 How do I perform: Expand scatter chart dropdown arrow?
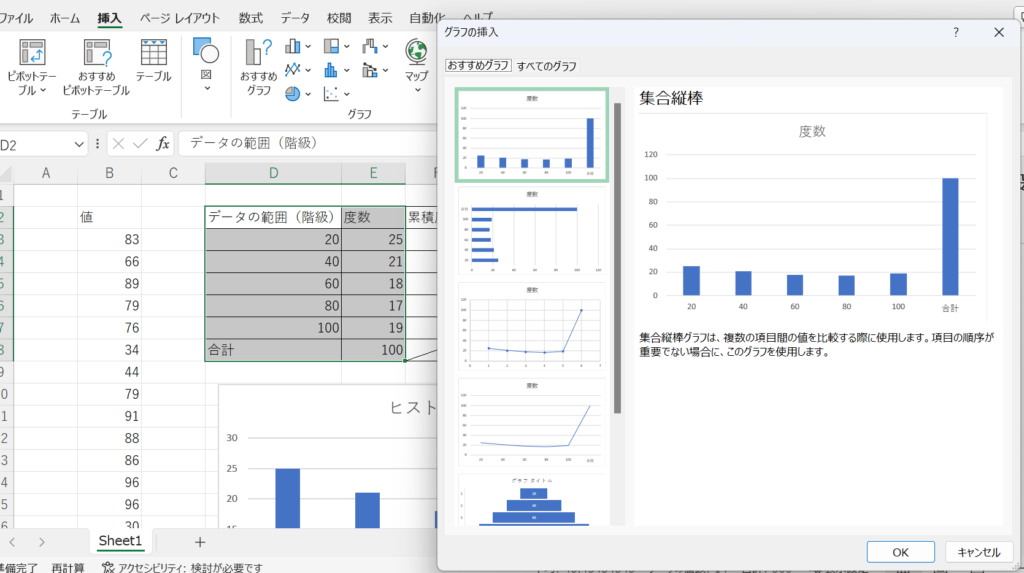347,94
